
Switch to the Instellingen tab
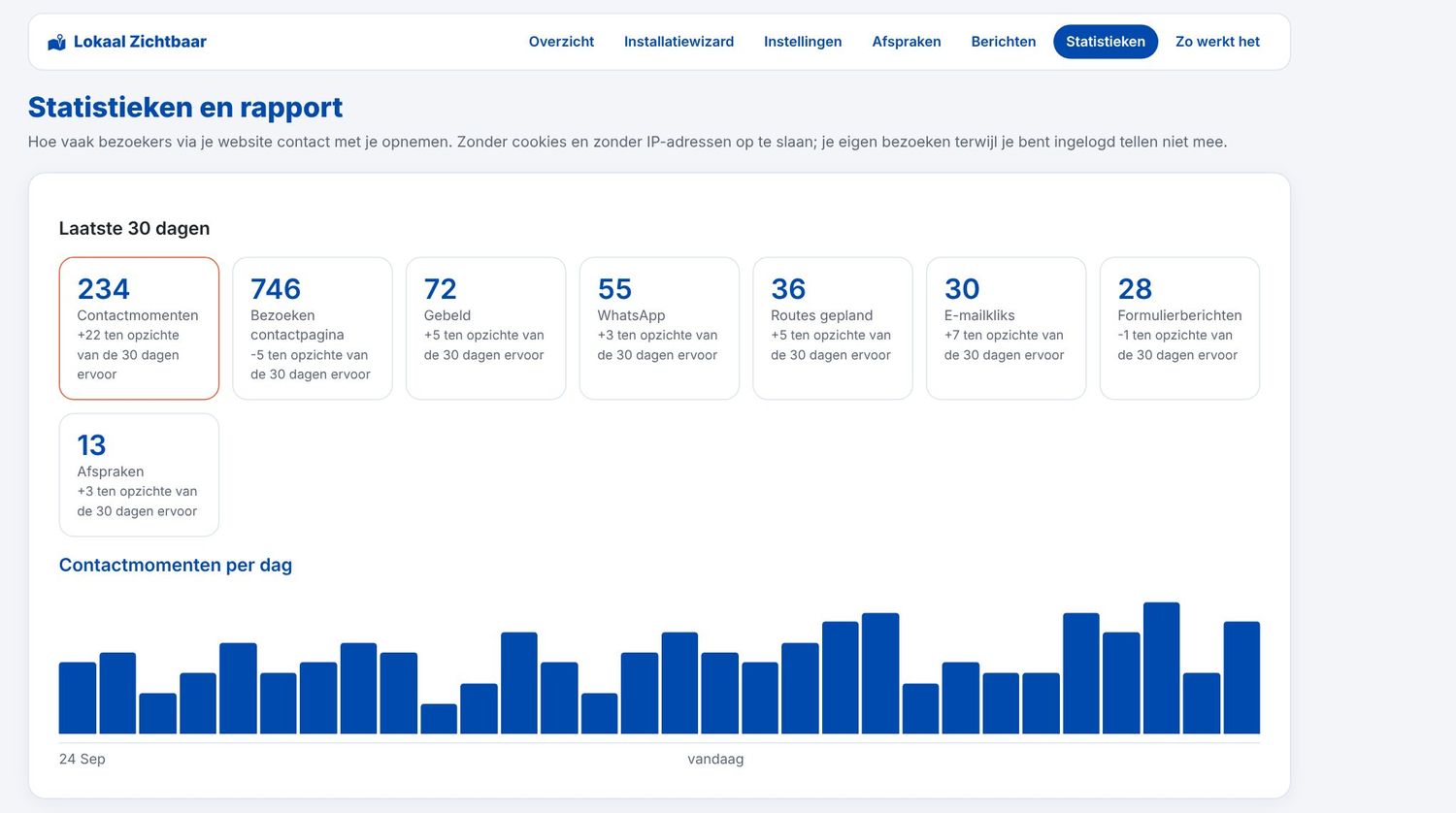click(803, 42)
